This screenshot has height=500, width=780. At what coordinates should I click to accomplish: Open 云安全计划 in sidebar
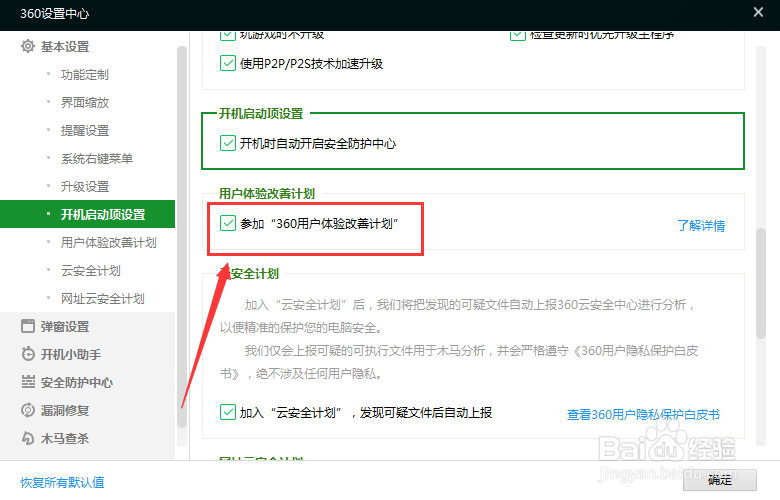pos(91,271)
